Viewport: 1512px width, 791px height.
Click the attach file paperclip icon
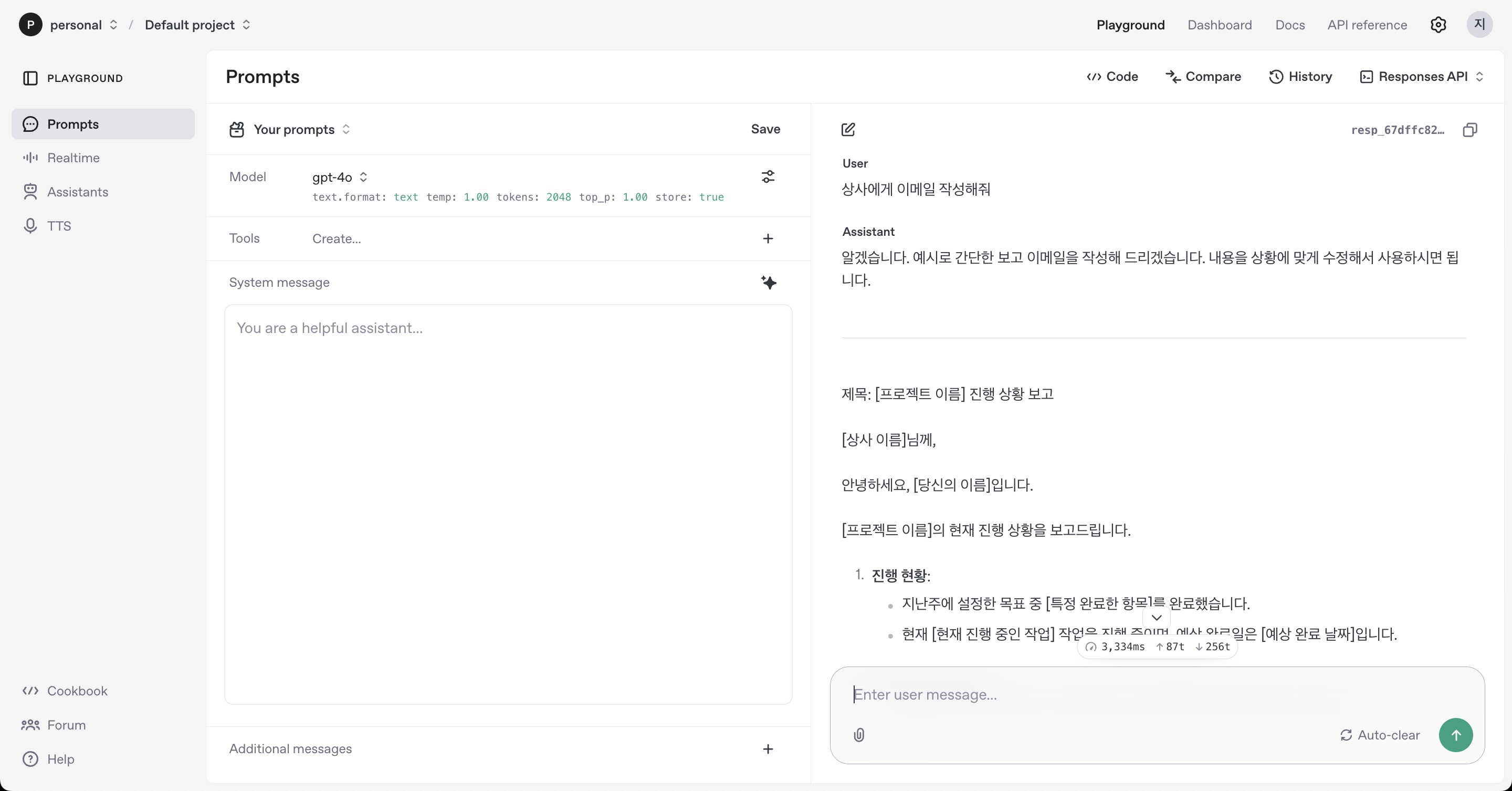[x=859, y=735]
